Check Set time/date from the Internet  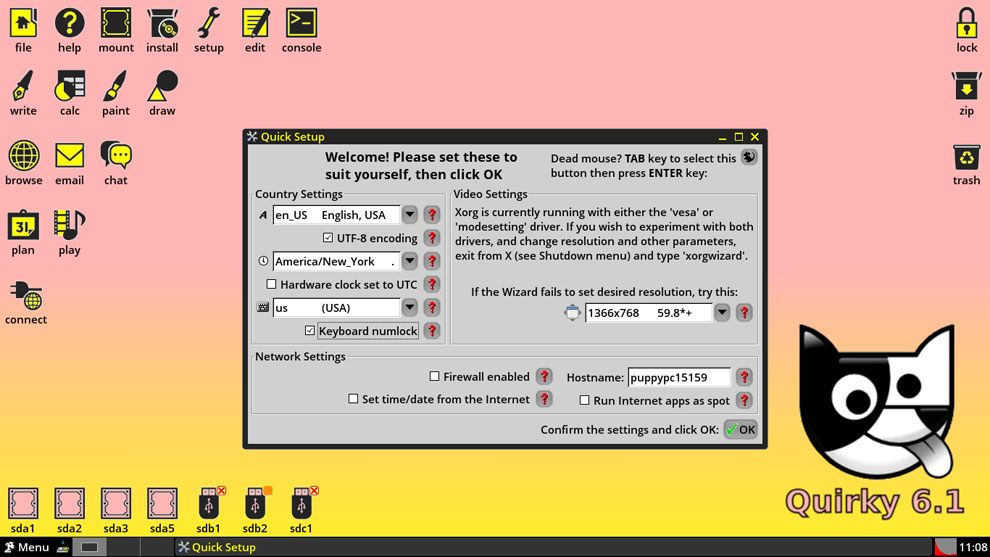click(353, 399)
